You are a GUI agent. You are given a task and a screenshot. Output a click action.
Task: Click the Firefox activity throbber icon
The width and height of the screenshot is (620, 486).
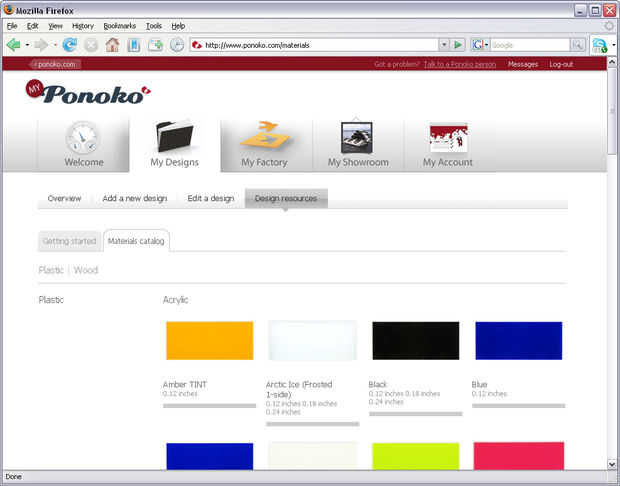[609, 26]
